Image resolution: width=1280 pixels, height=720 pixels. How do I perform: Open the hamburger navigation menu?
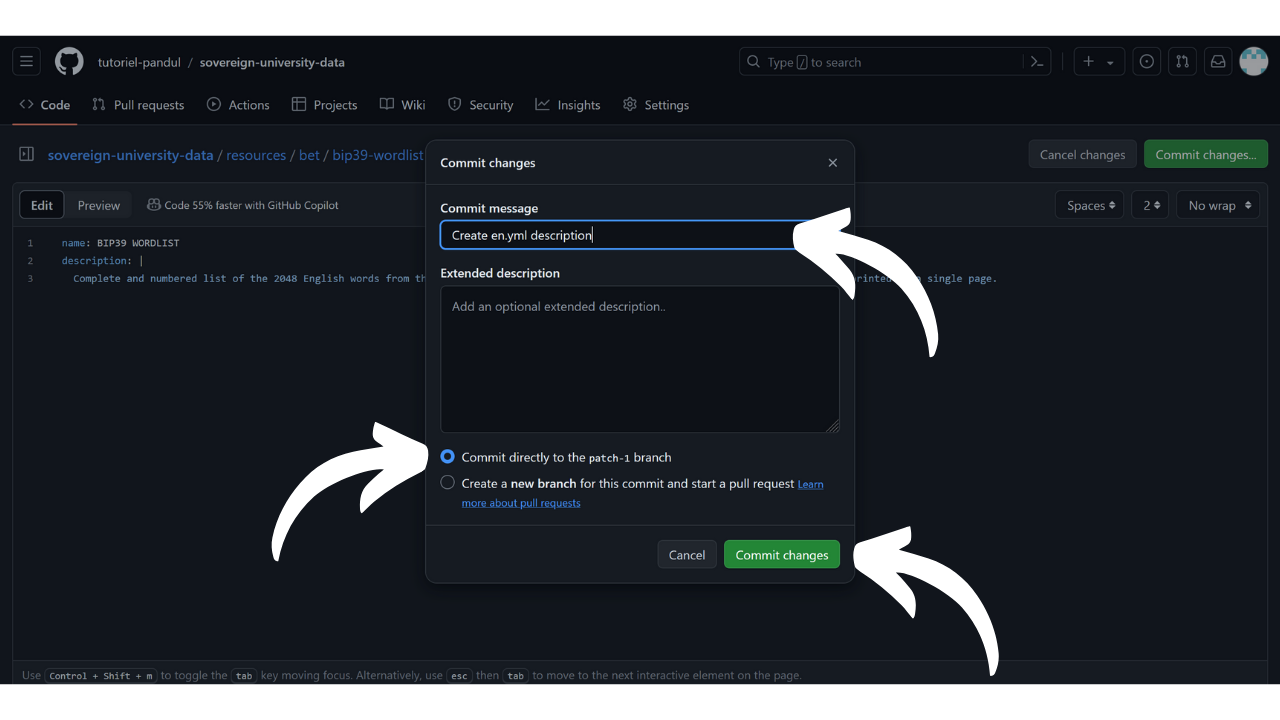pos(27,62)
